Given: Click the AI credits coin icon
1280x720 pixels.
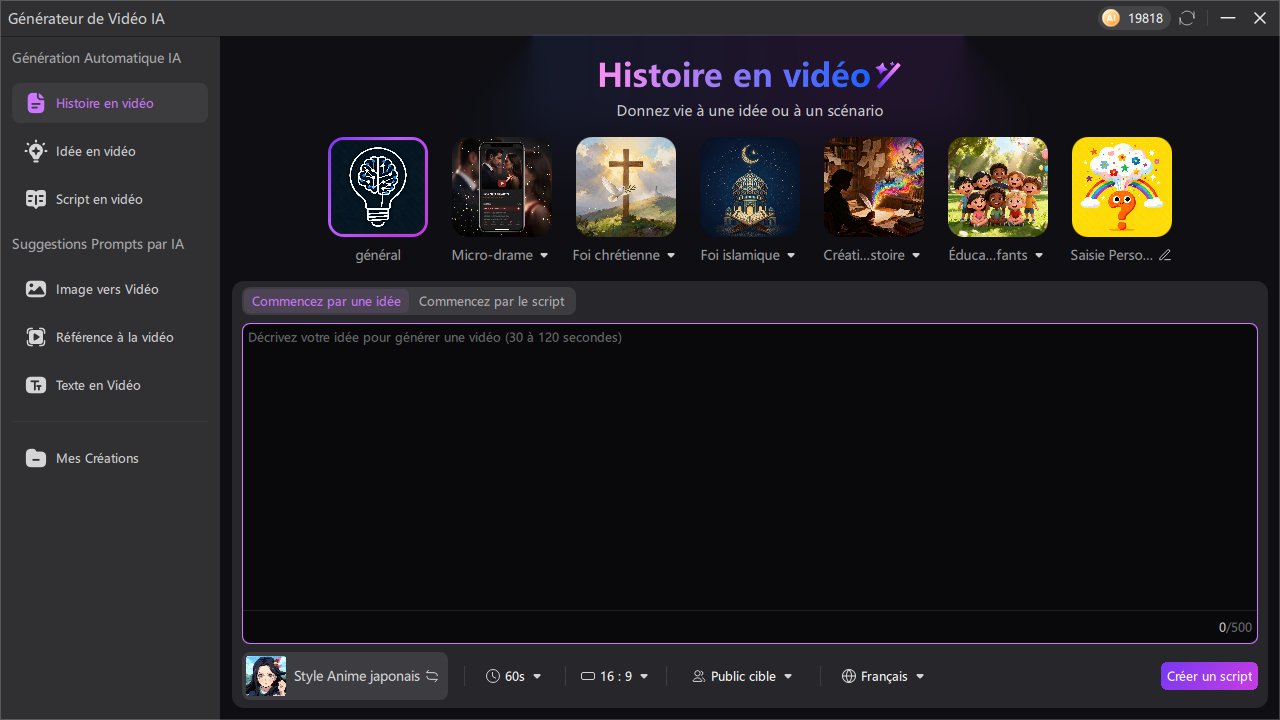Looking at the screenshot, I should coord(1110,18).
